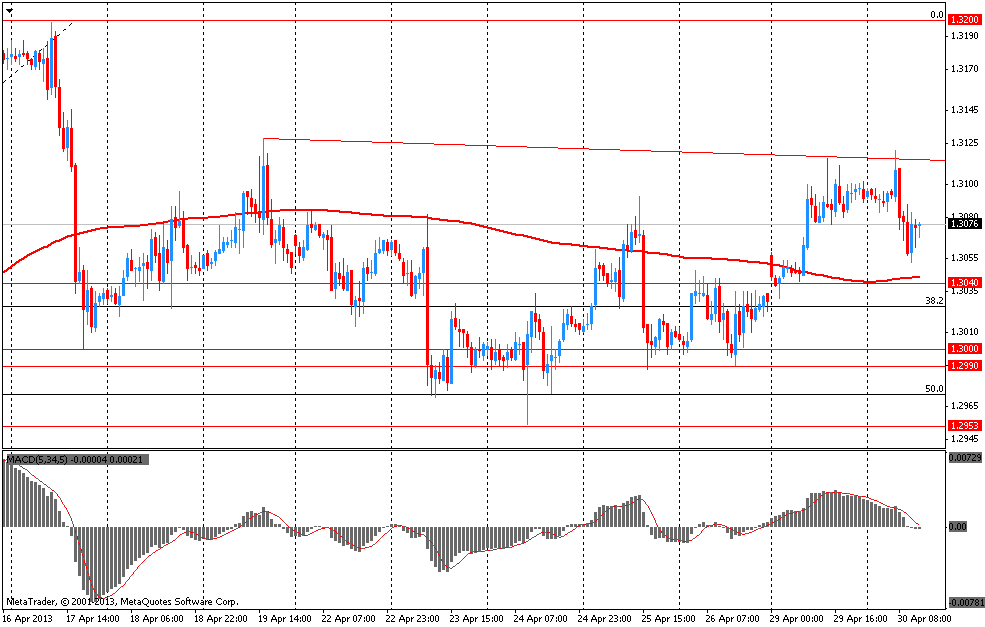The image size is (985, 627).
Task: Select the 1.3000 red price label
Action: (964, 349)
